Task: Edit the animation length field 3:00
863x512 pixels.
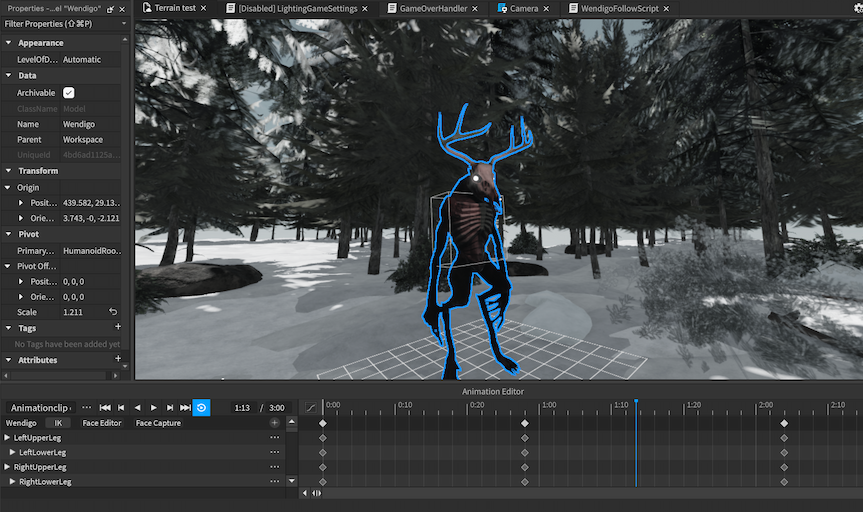Action: click(277, 408)
